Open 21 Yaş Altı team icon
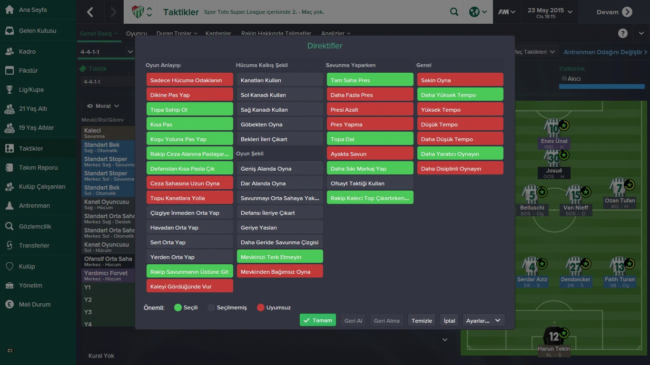The height and width of the screenshot is (365, 650). (x=9, y=109)
